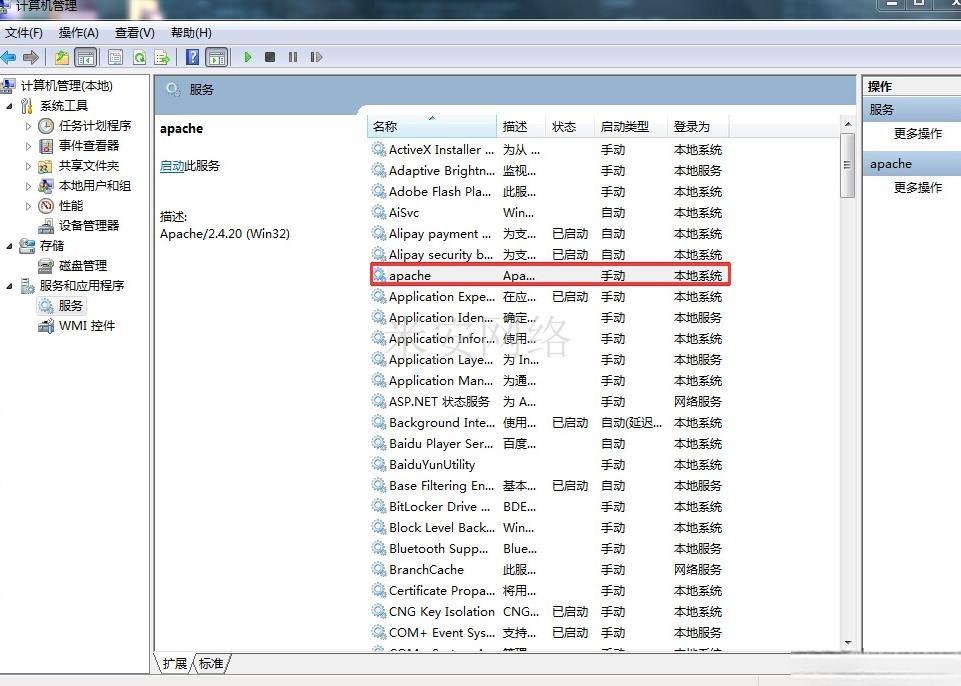Click the Export List toolbar icon

click(162, 58)
